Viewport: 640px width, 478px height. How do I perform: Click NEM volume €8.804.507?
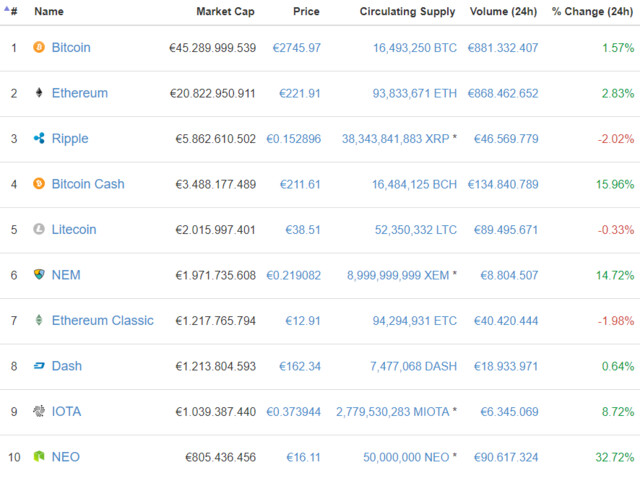pos(509,276)
